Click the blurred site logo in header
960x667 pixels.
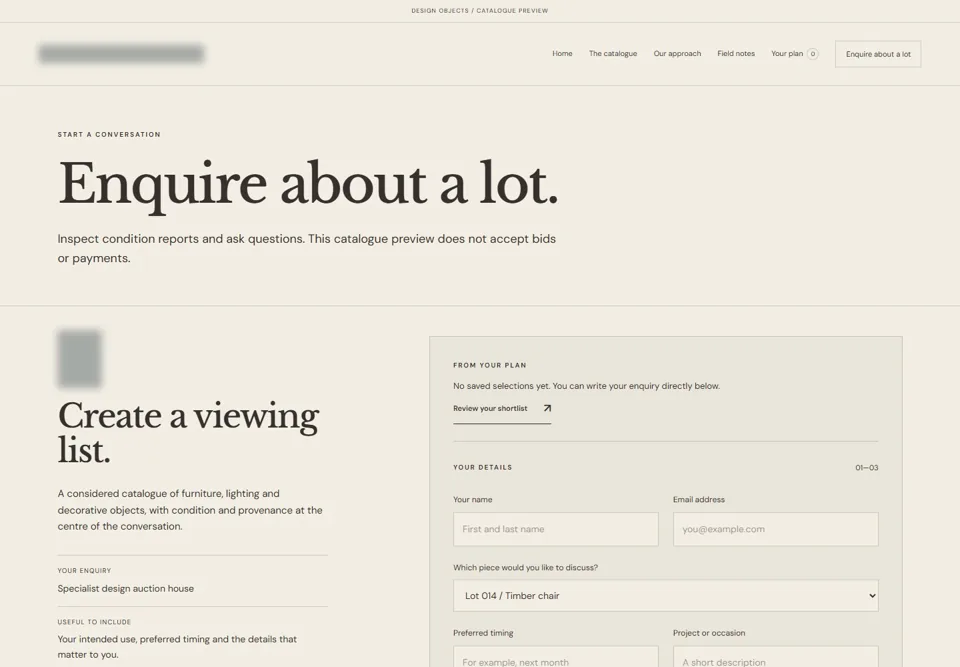pyautogui.click(x=121, y=54)
